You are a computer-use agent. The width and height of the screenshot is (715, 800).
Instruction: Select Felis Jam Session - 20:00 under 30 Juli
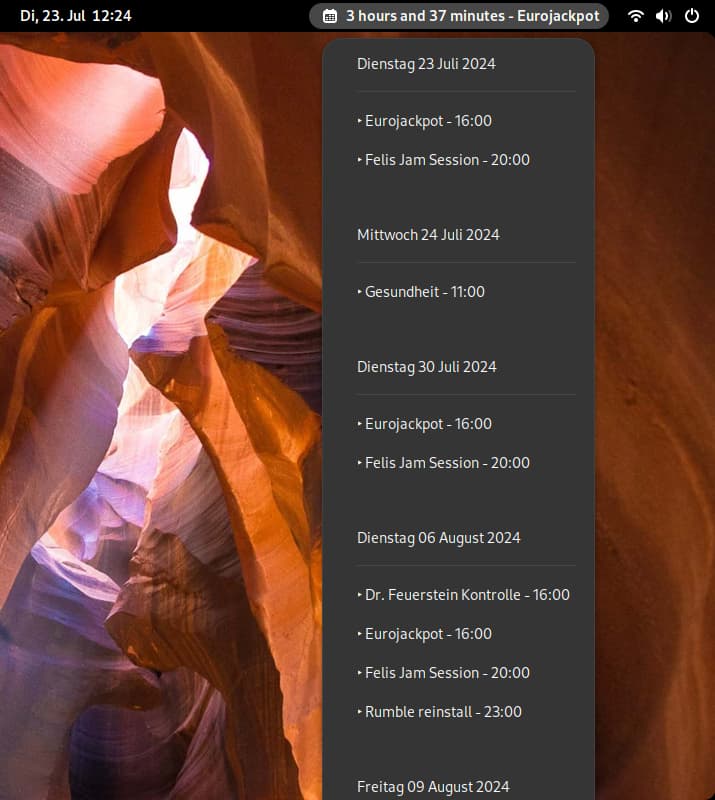click(443, 463)
